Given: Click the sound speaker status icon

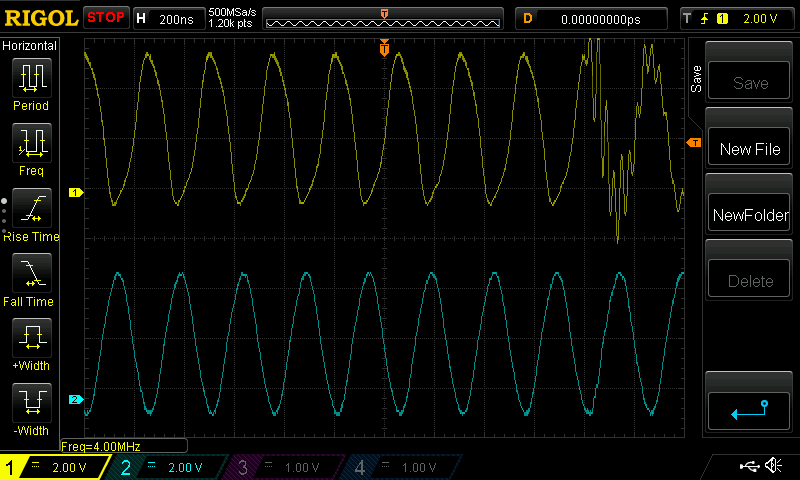Looking at the screenshot, I should (x=774, y=465).
